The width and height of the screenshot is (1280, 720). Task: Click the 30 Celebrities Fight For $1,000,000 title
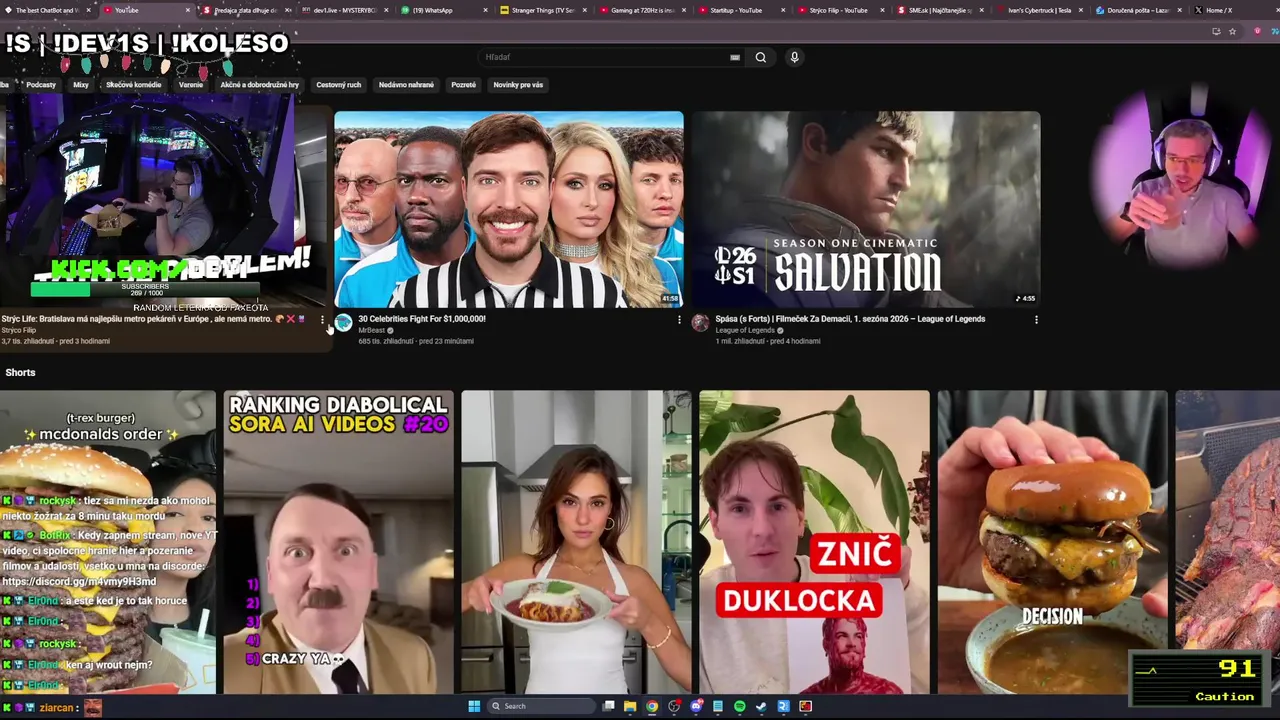click(422, 319)
